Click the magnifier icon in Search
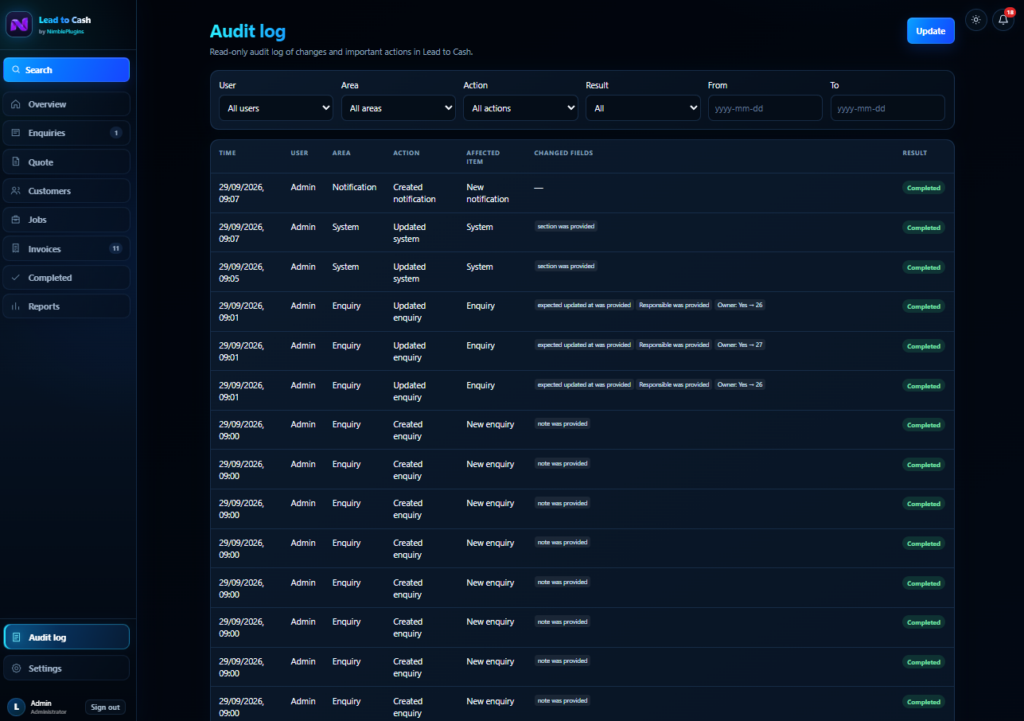The image size is (1024, 721). tap(16, 70)
